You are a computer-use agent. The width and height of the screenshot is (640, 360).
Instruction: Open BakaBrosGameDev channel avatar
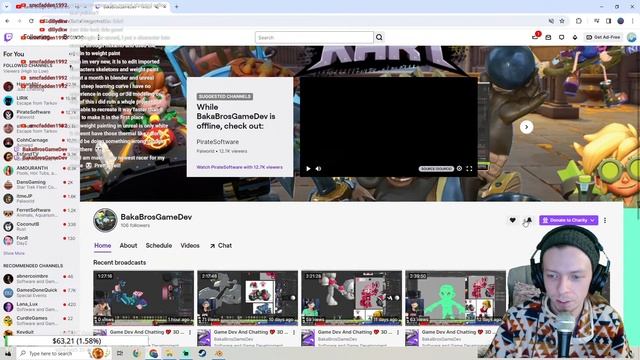(x=105, y=220)
